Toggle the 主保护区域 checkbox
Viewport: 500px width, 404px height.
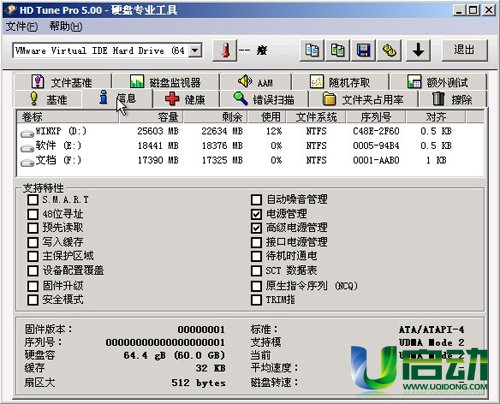click(33, 256)
